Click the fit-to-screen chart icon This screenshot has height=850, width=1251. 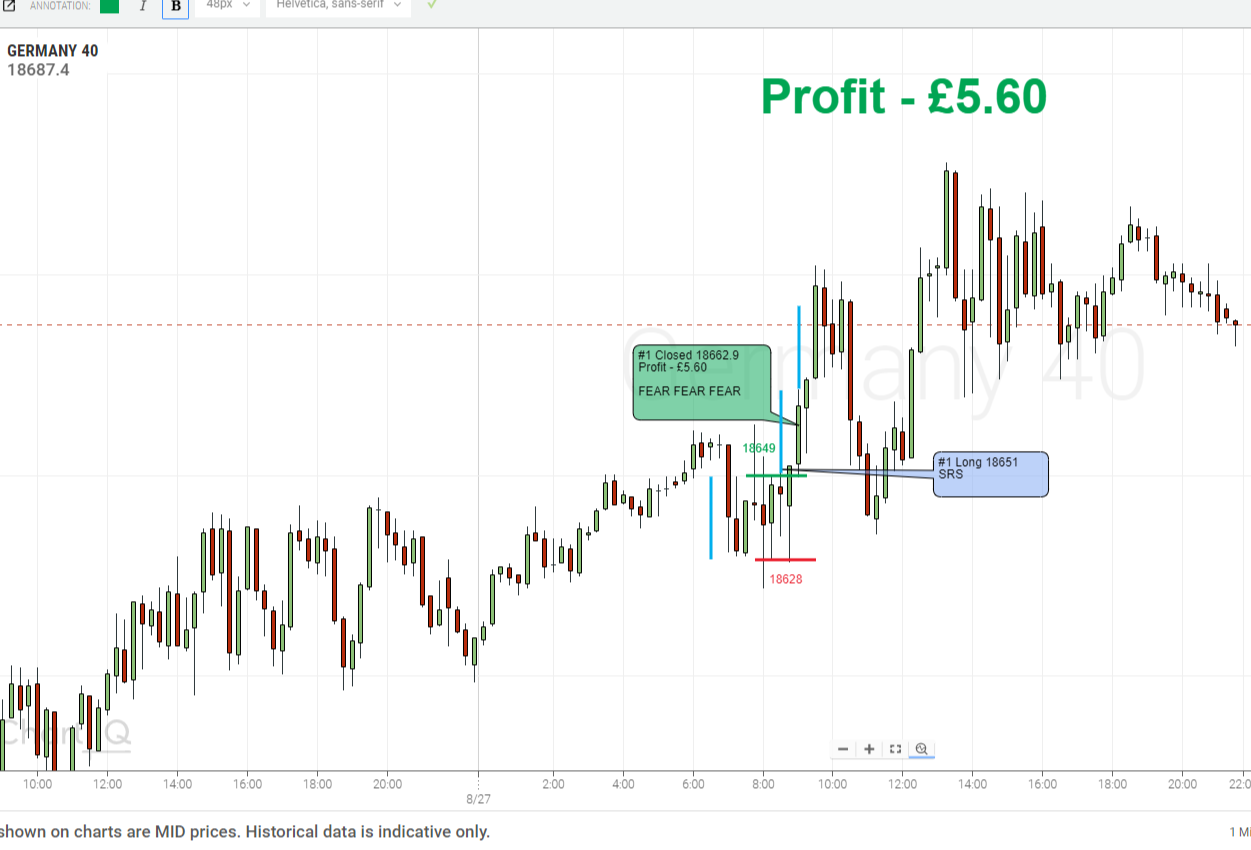point(895,749)
